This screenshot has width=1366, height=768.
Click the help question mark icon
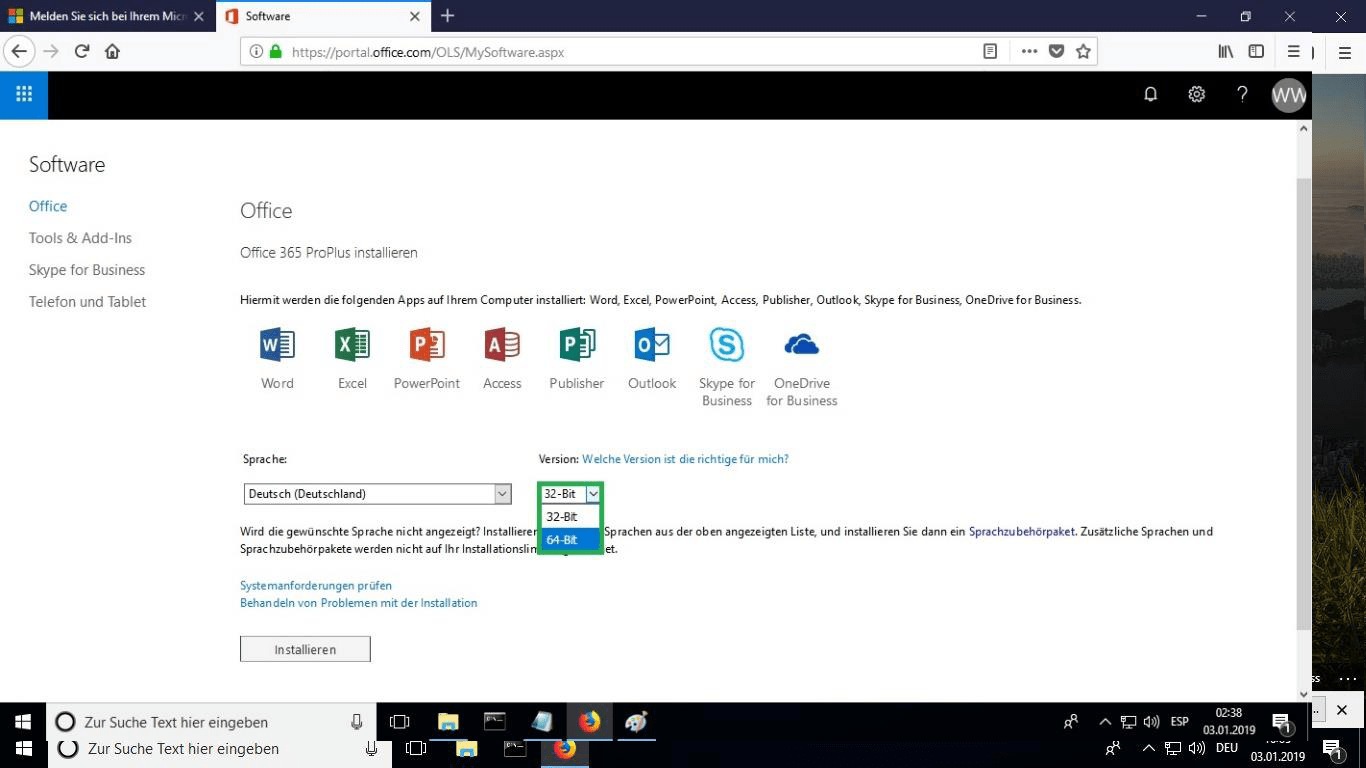(1242, 94)
